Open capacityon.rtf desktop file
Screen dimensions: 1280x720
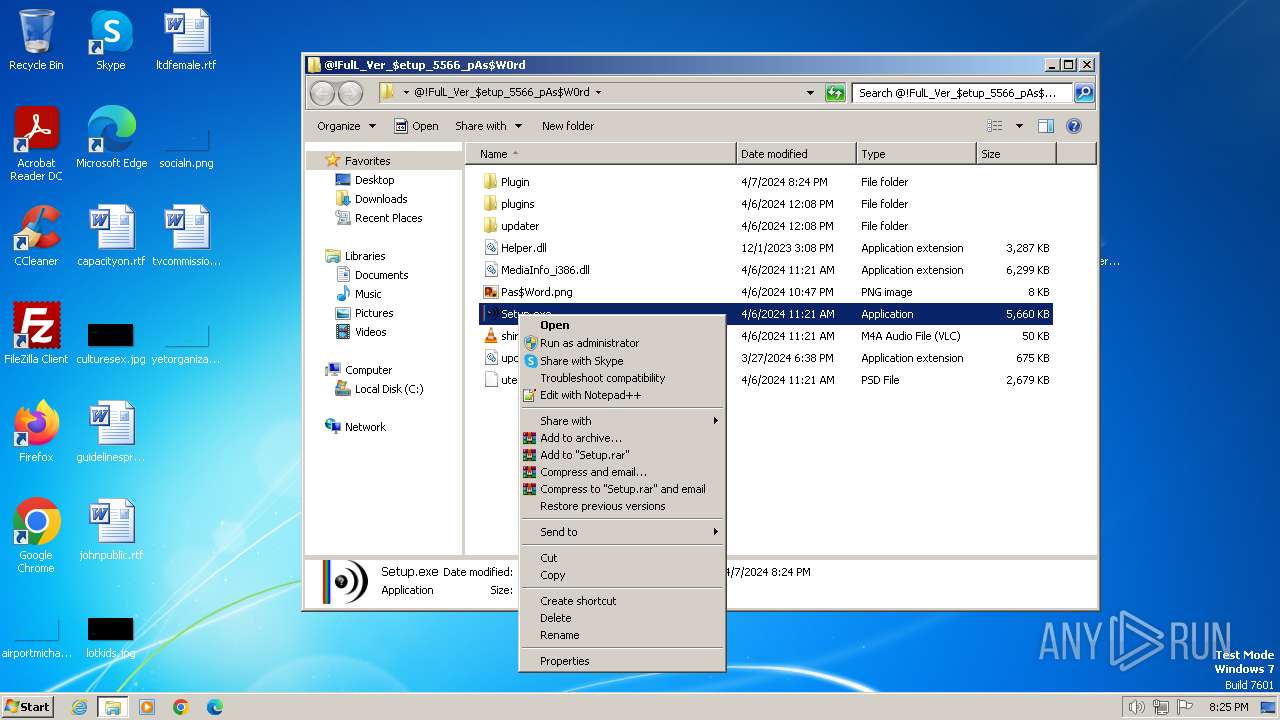111,236
